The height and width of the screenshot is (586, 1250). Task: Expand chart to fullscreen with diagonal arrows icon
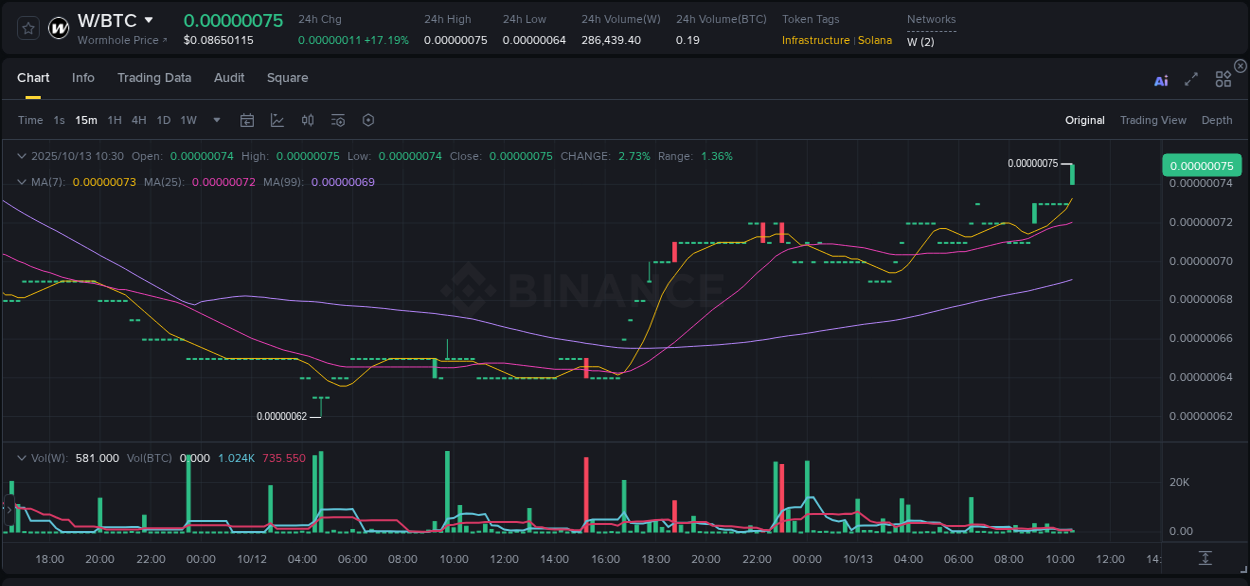[1191, 78]
